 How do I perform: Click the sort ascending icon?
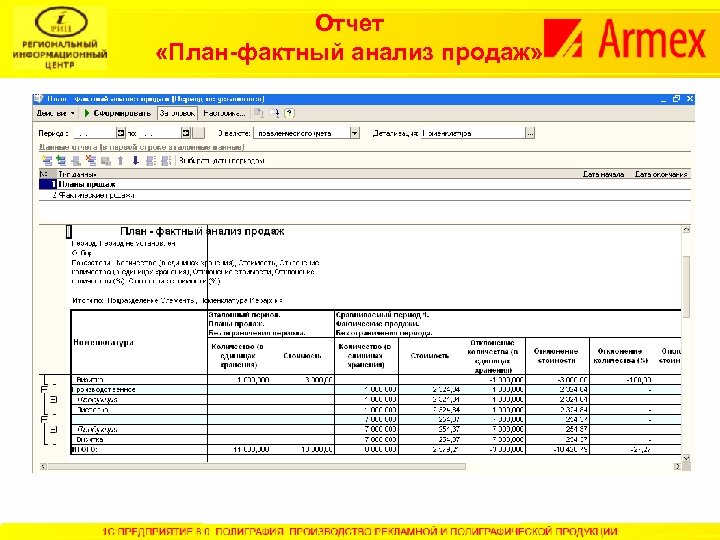(150, 161)
